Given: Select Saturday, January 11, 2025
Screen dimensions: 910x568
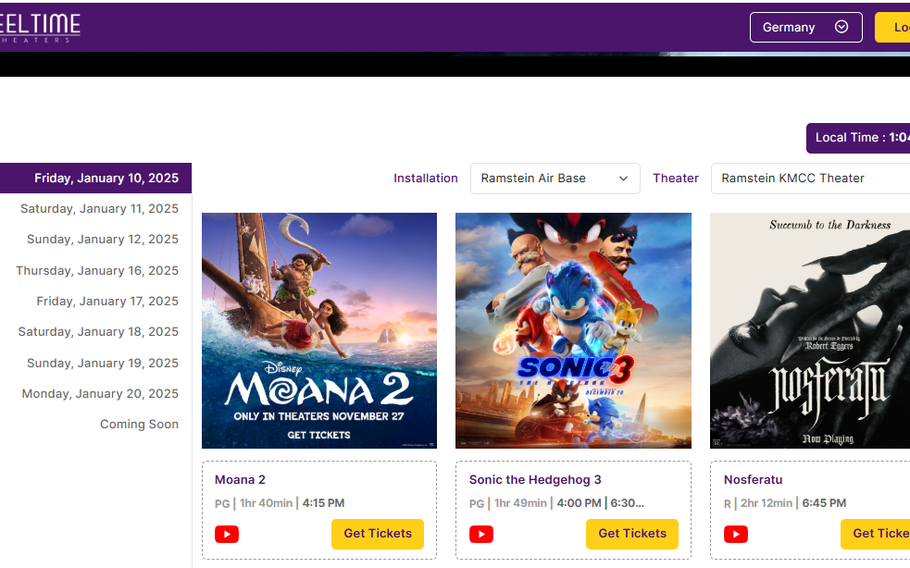Looking at the screenshot, I should (99, 209).
